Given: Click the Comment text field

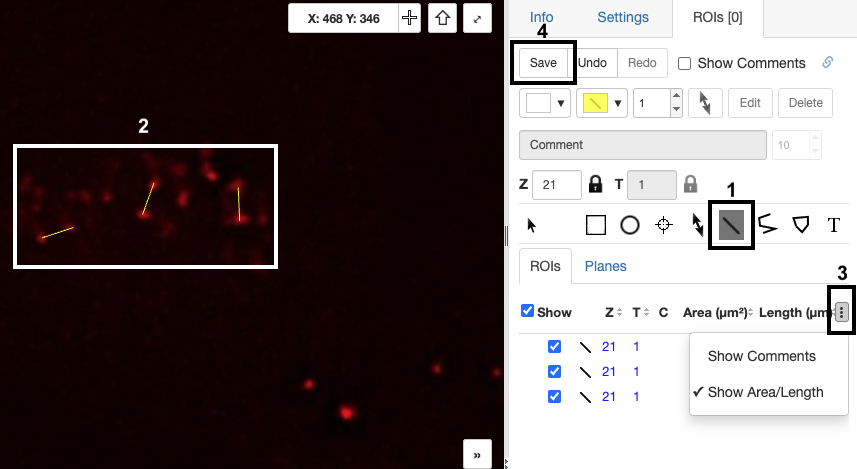Looking at the screenshot, I should click(642, 145).
